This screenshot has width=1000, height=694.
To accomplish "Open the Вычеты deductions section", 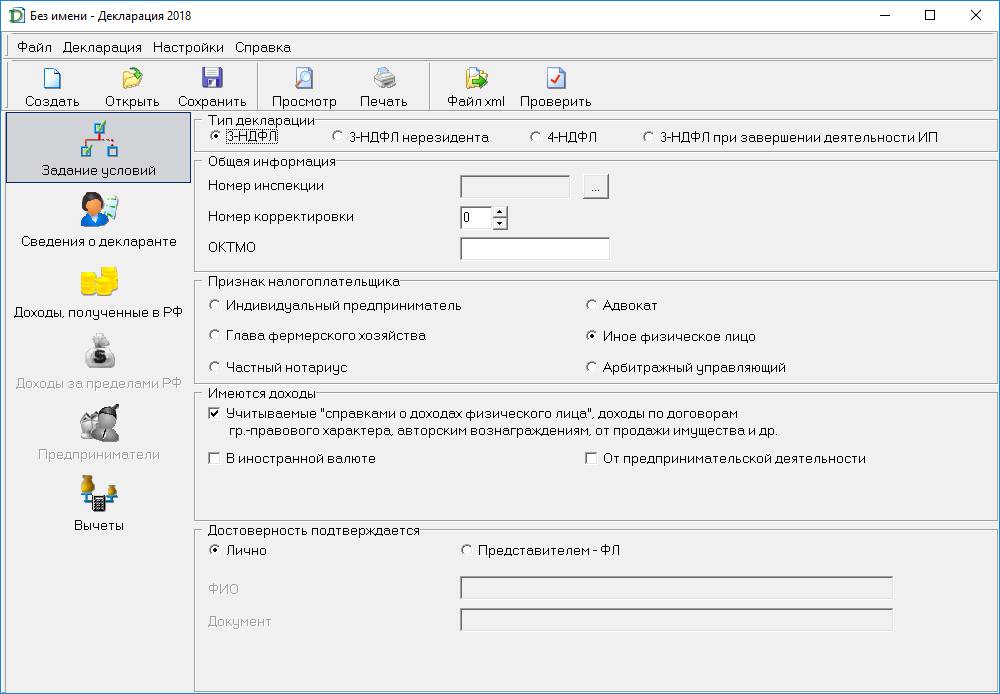I will click(x=99, y=503).
